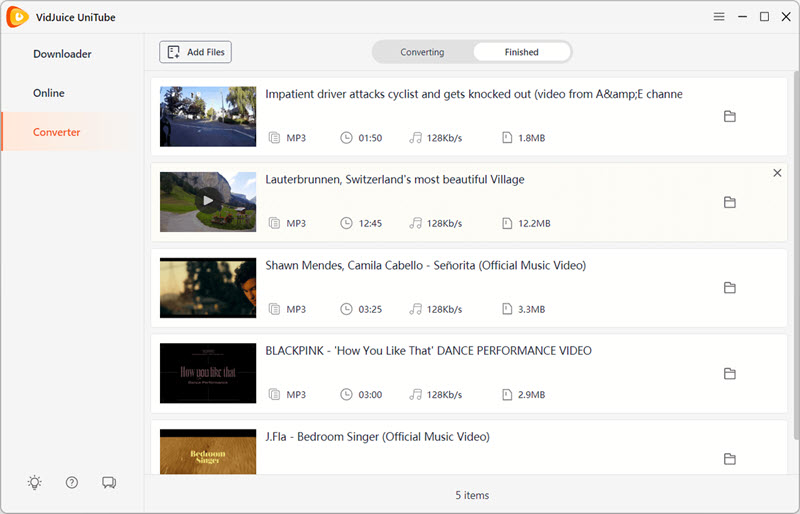The image size is (800, 514).
Task: Click clock icon beside 03:25
Action: pos(346,309)
